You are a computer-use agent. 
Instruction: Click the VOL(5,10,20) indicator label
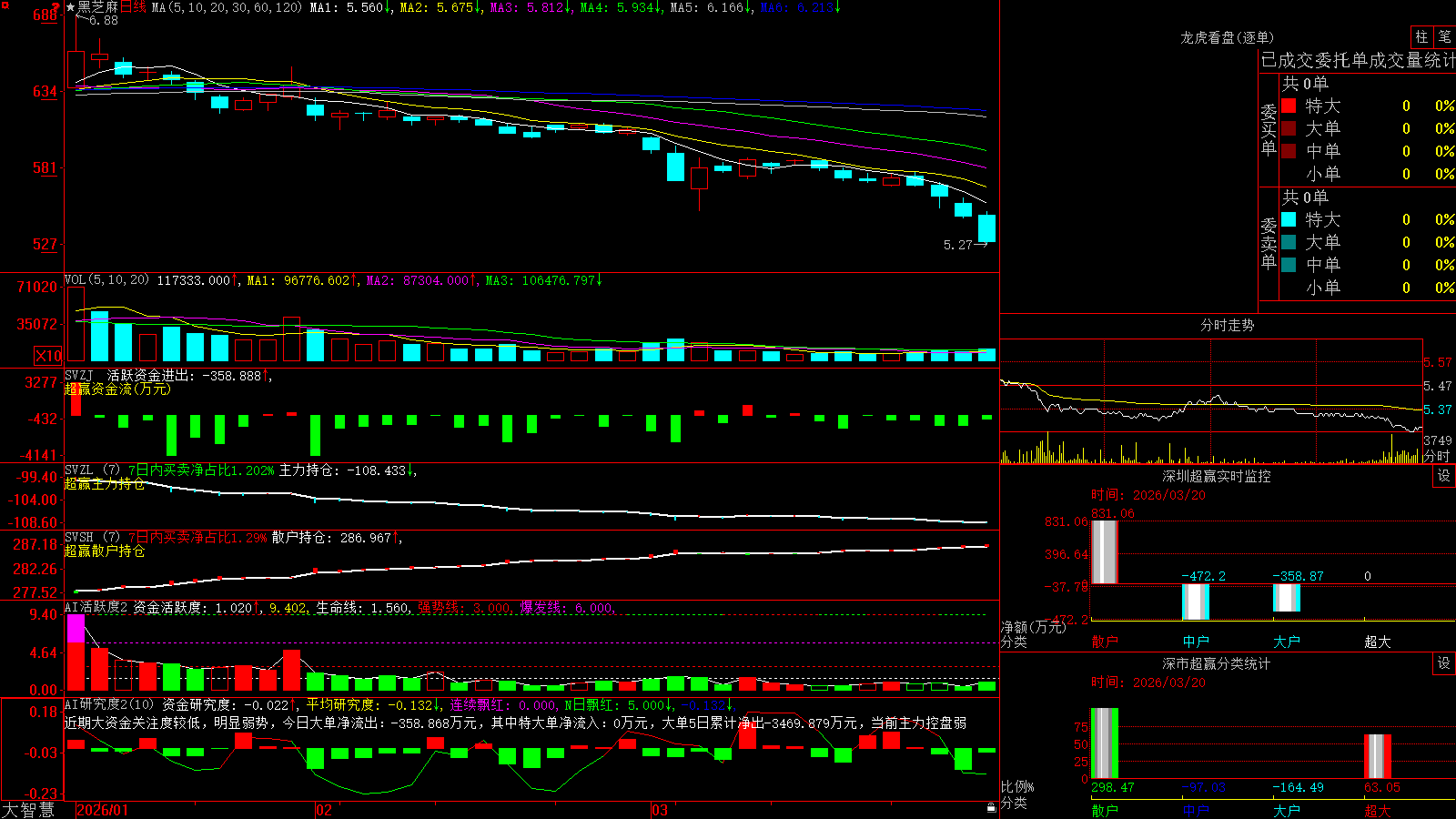coord(106,280)
